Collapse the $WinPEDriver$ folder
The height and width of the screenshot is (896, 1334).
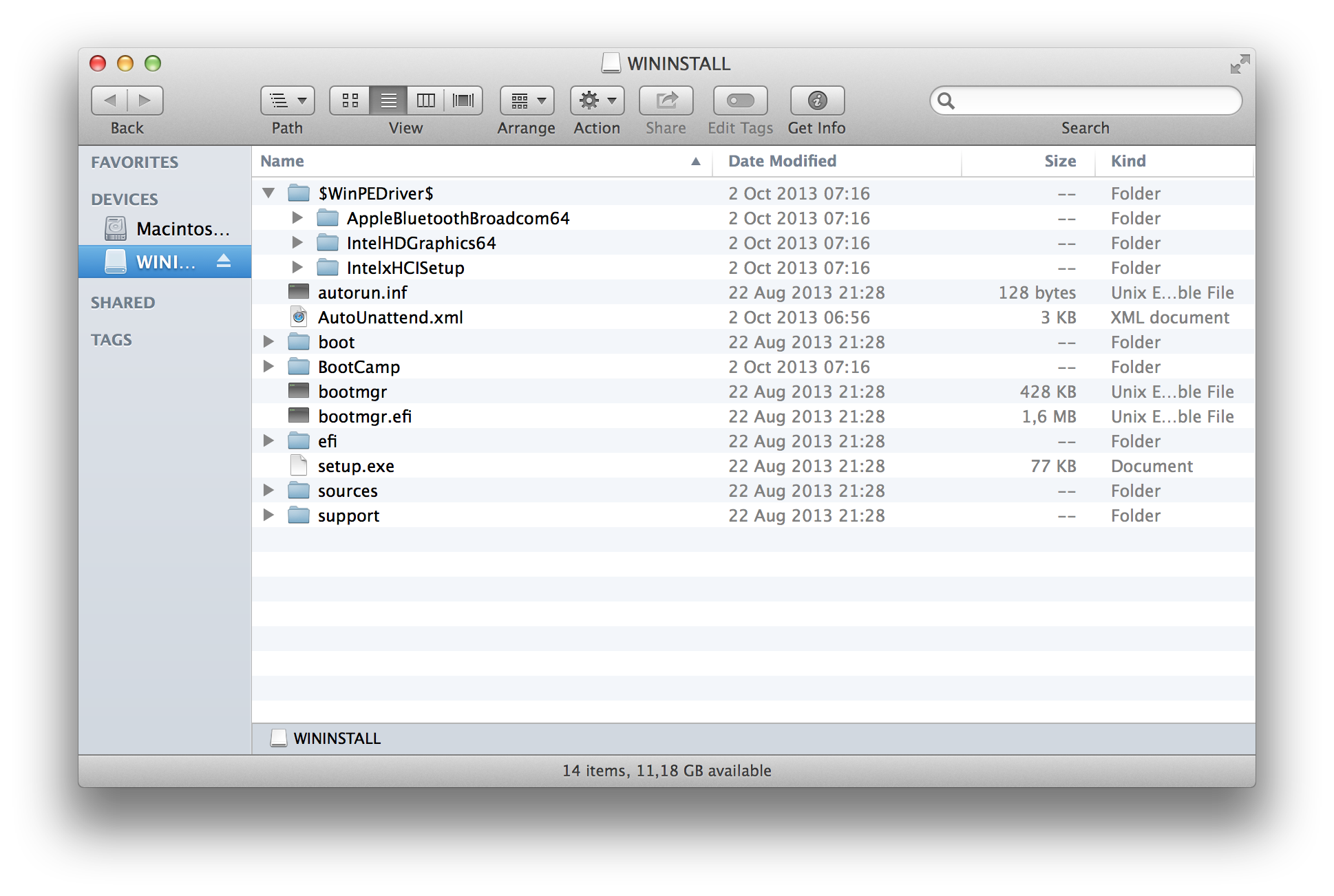268,193
